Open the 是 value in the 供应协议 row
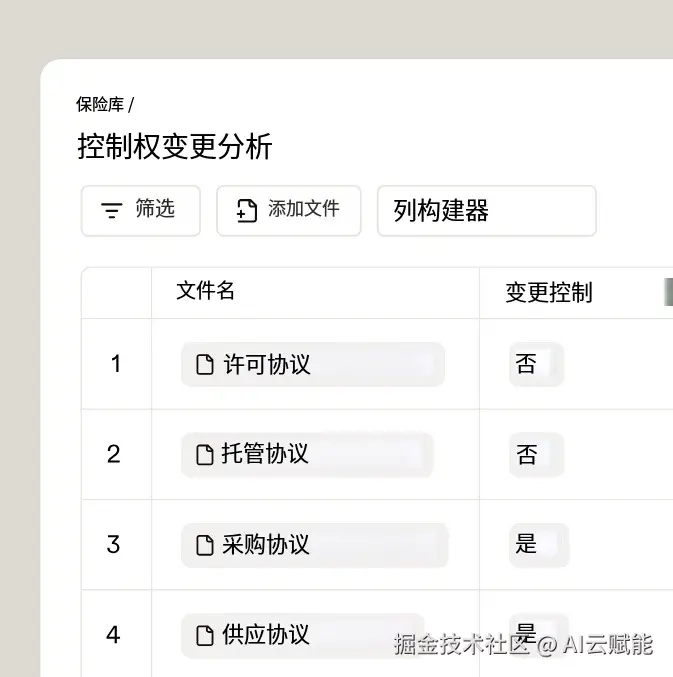The height and width of the screenshot is (677, 673). point(527,631)
